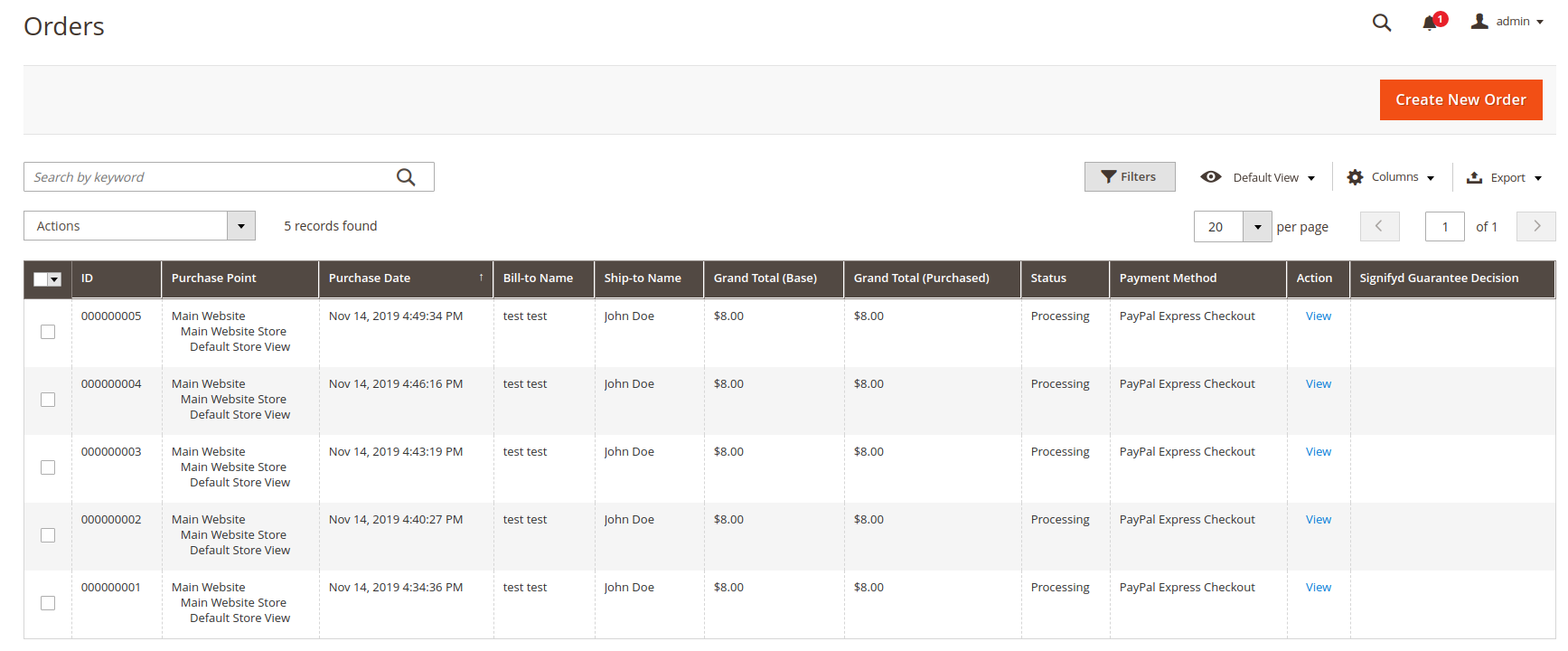Sort by Payment Method column header
Viewport: 1568px width, 651px height.
(1197, 278)
